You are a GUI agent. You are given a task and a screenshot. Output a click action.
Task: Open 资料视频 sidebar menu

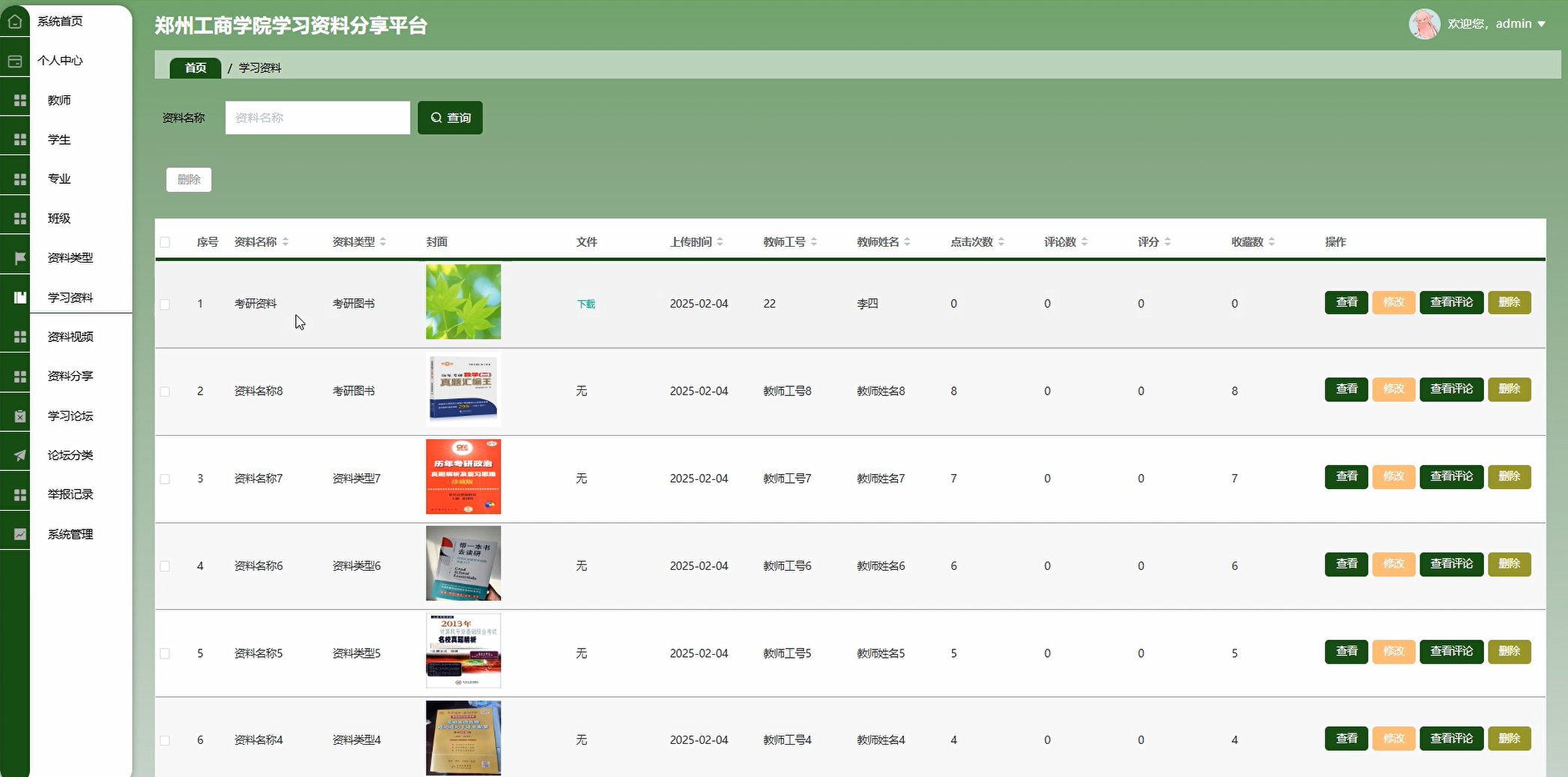click(x=70, y=337)
